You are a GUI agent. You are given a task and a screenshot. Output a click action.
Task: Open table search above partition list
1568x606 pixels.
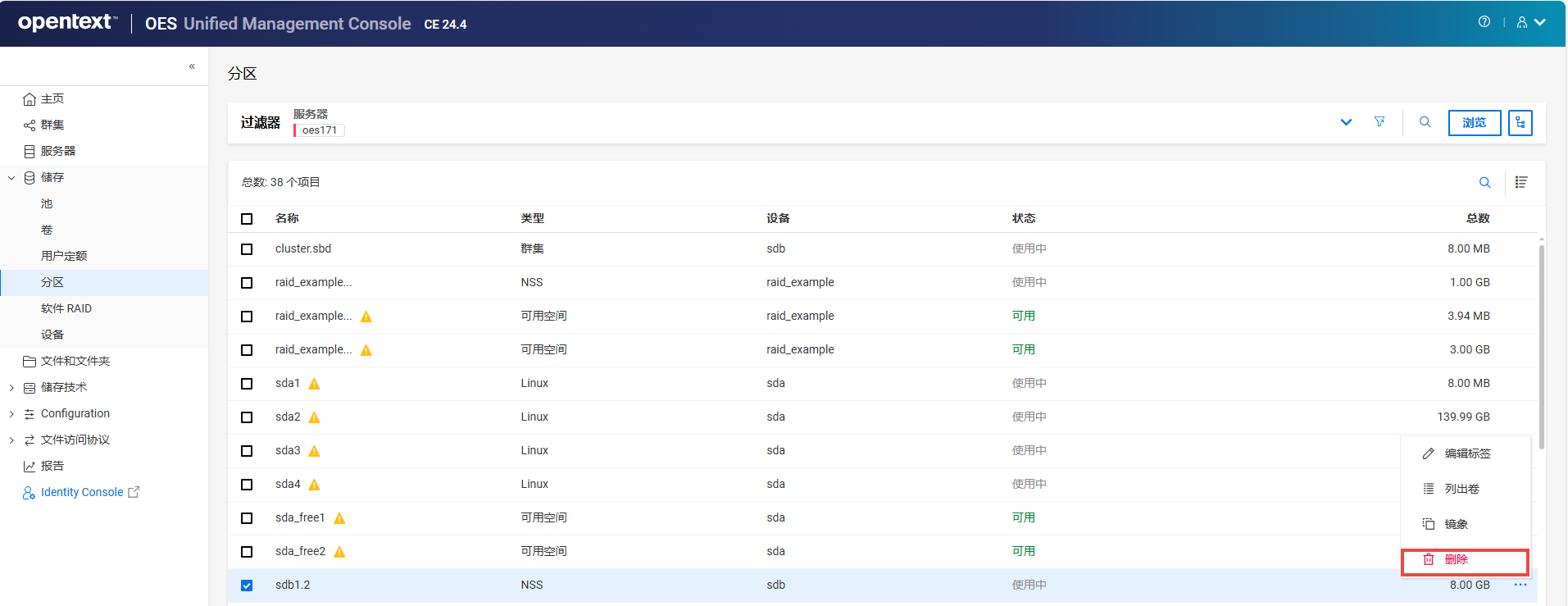click(1484, 182)
